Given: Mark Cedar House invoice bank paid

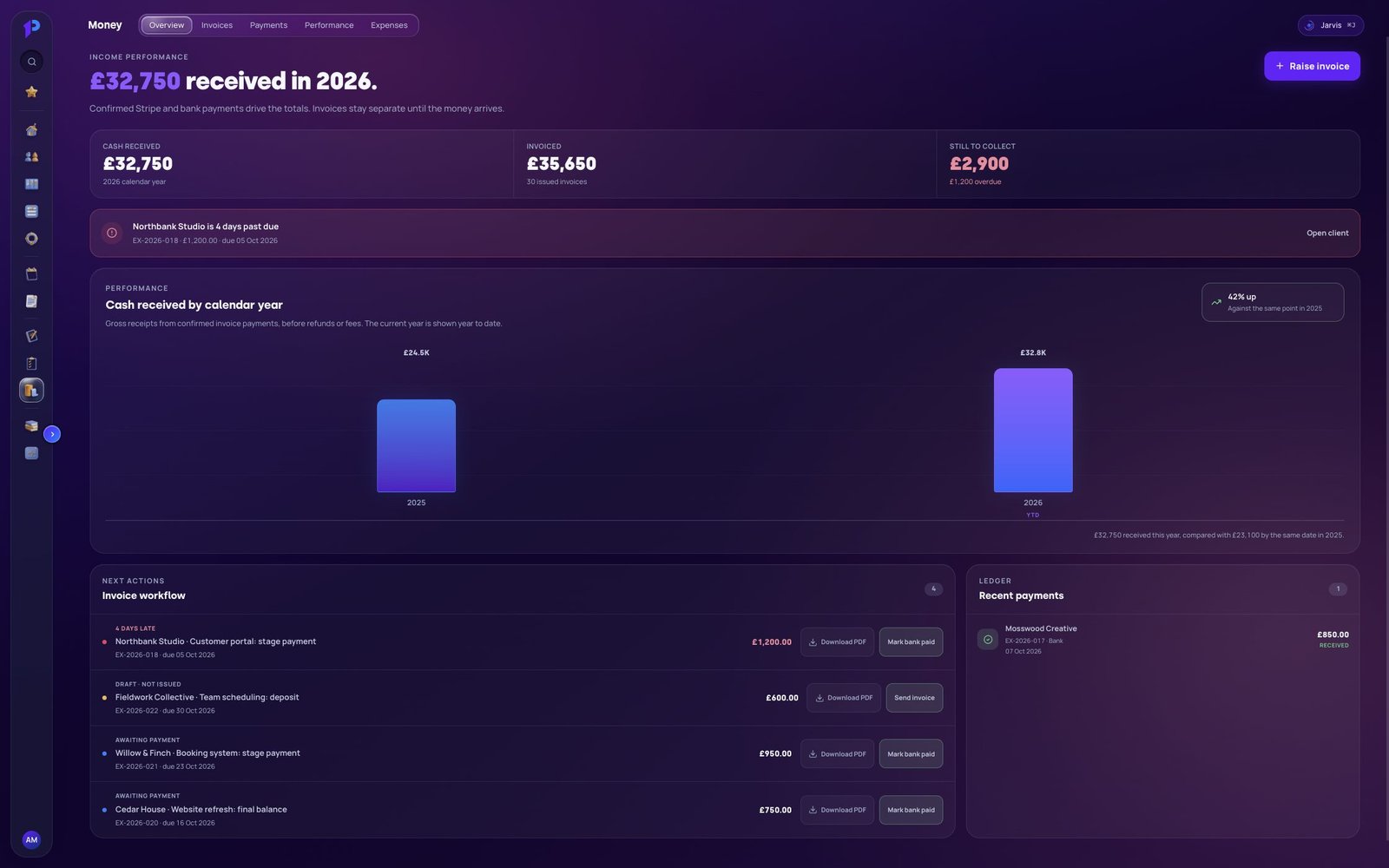Looking at the screenshot, I should 911,810.
